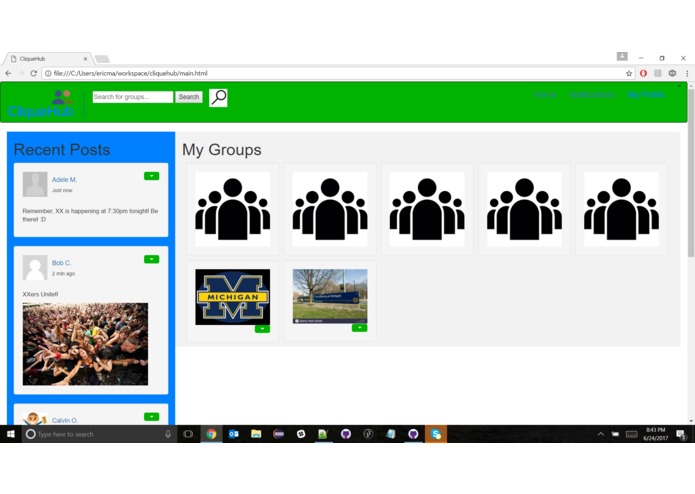Open the Michigan logo group
Image resolution: width=695 pixels, height=494 pixels.
coord(233,297)
